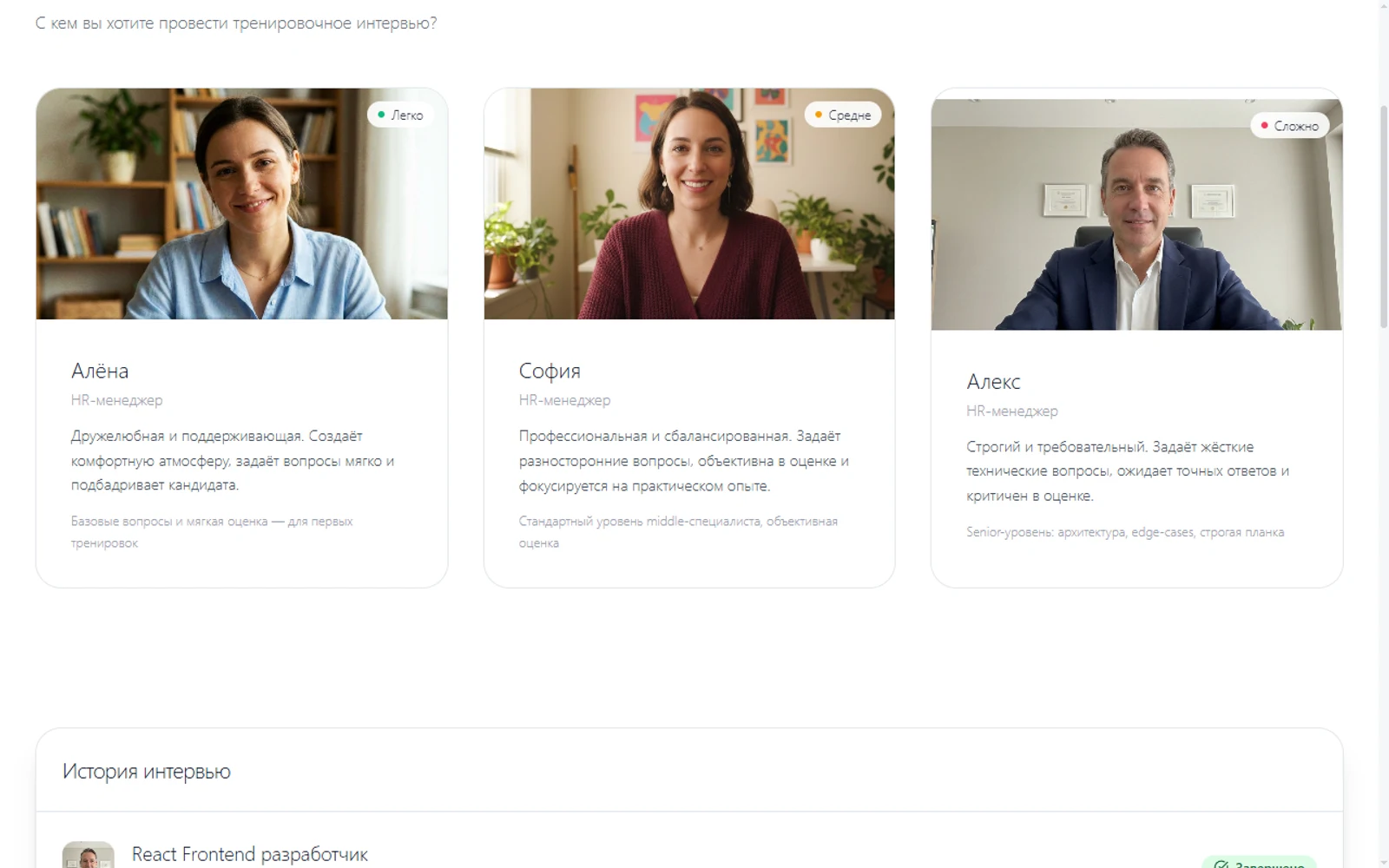The width and height of the screenshot is (1389, 868).
Task: Click the Senior-уровень note on Алекс card
Action: (1125, 532)
